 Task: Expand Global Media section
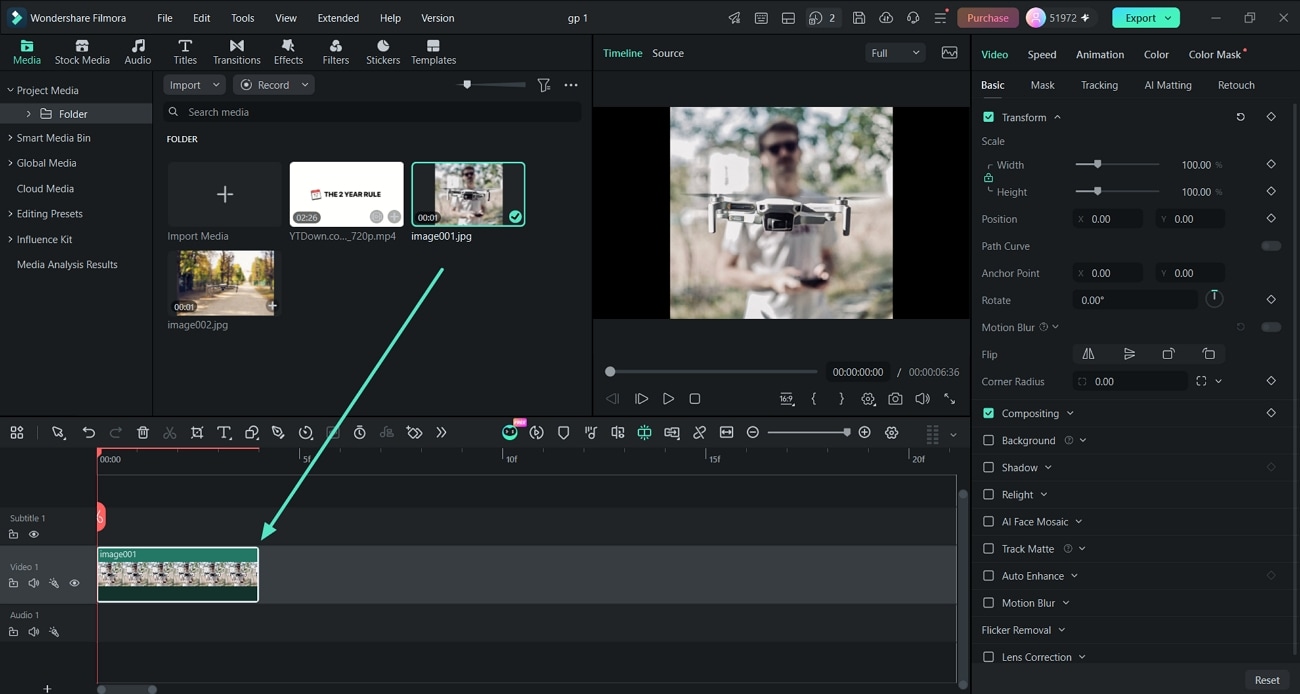(10, 163)
